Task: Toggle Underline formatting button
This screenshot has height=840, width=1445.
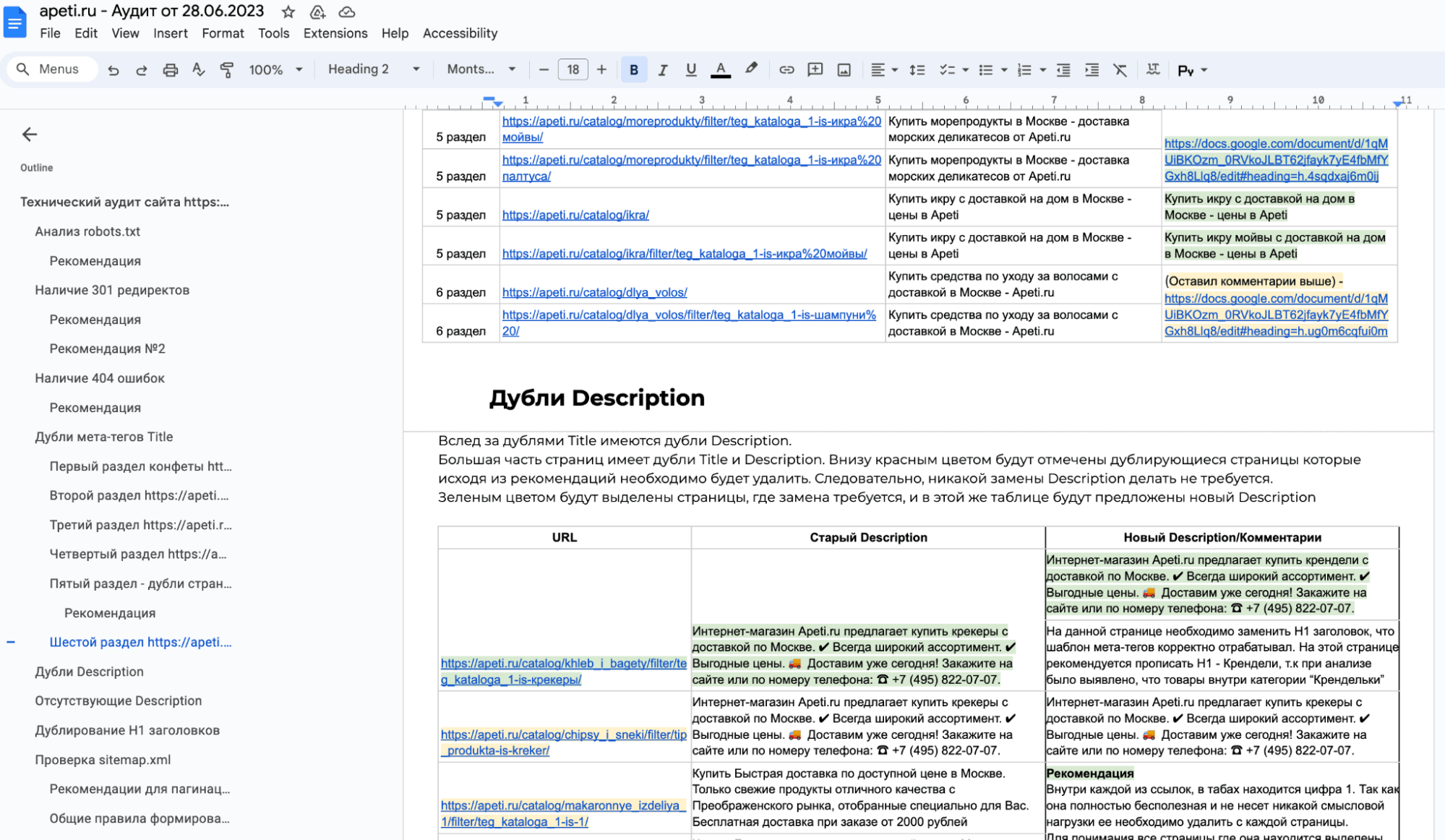Action: click(x=691, y=70)
